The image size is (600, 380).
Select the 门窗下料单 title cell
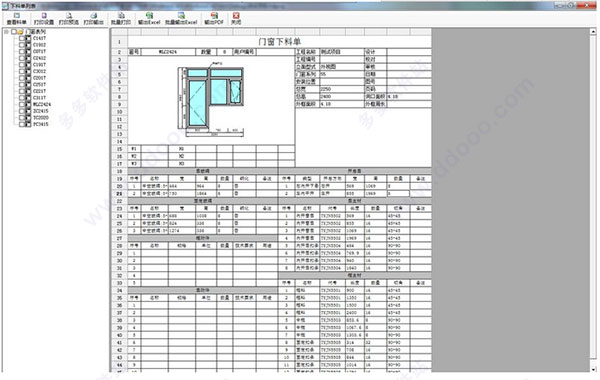(279, 42)
